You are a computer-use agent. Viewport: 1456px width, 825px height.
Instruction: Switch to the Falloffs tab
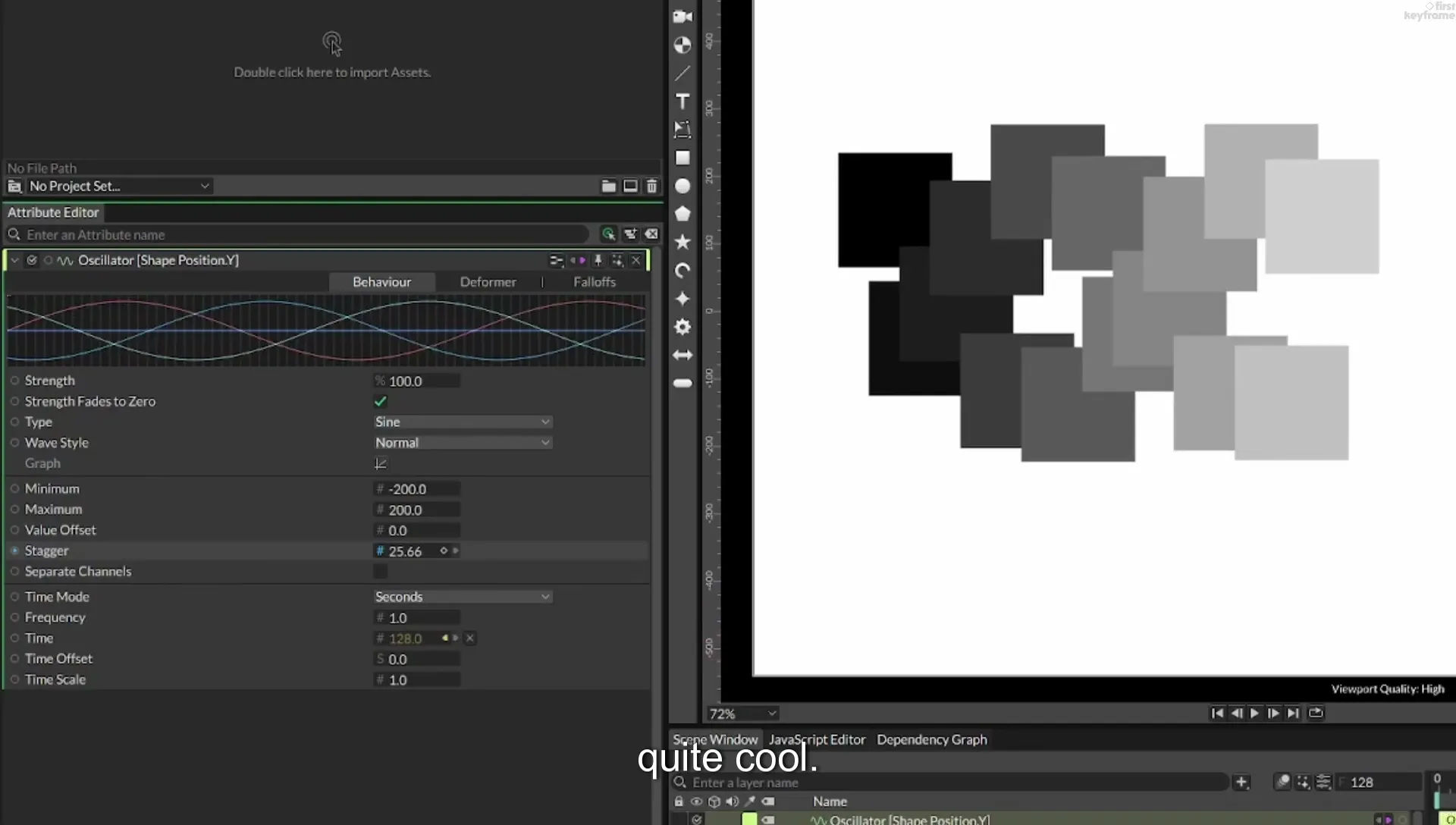tap(595, 282)
